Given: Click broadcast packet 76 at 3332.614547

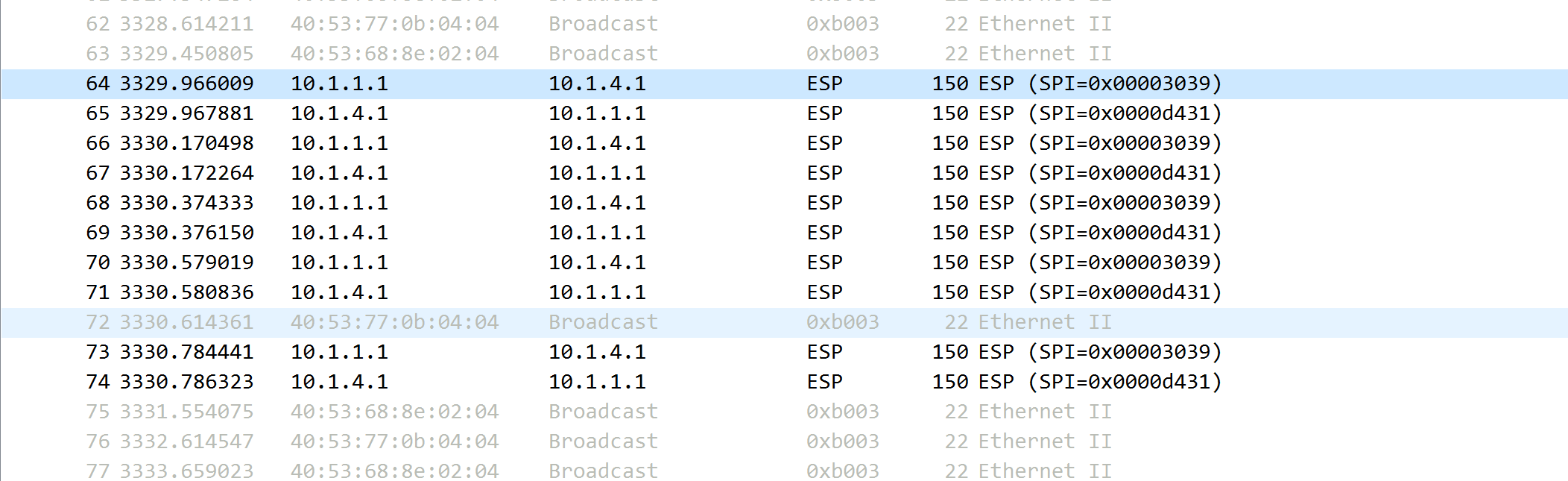Looking at the screenshot, I should pos(186,441).
